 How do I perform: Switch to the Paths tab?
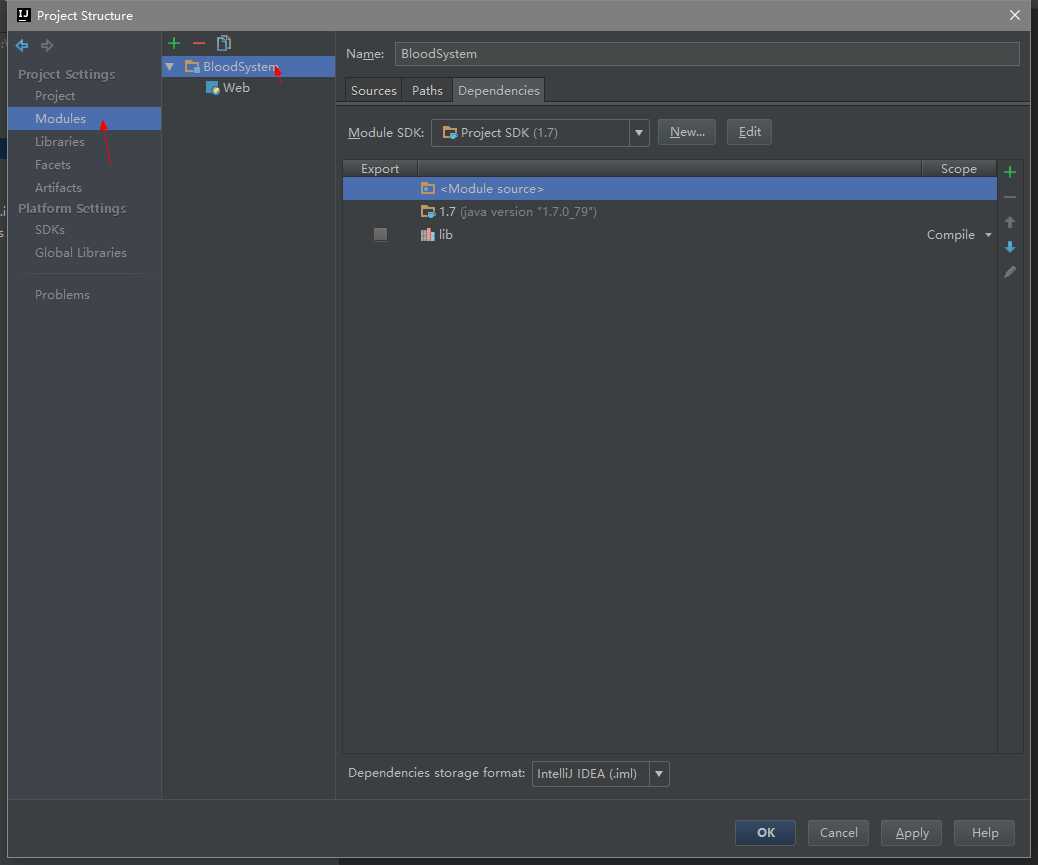click(427, 91)
